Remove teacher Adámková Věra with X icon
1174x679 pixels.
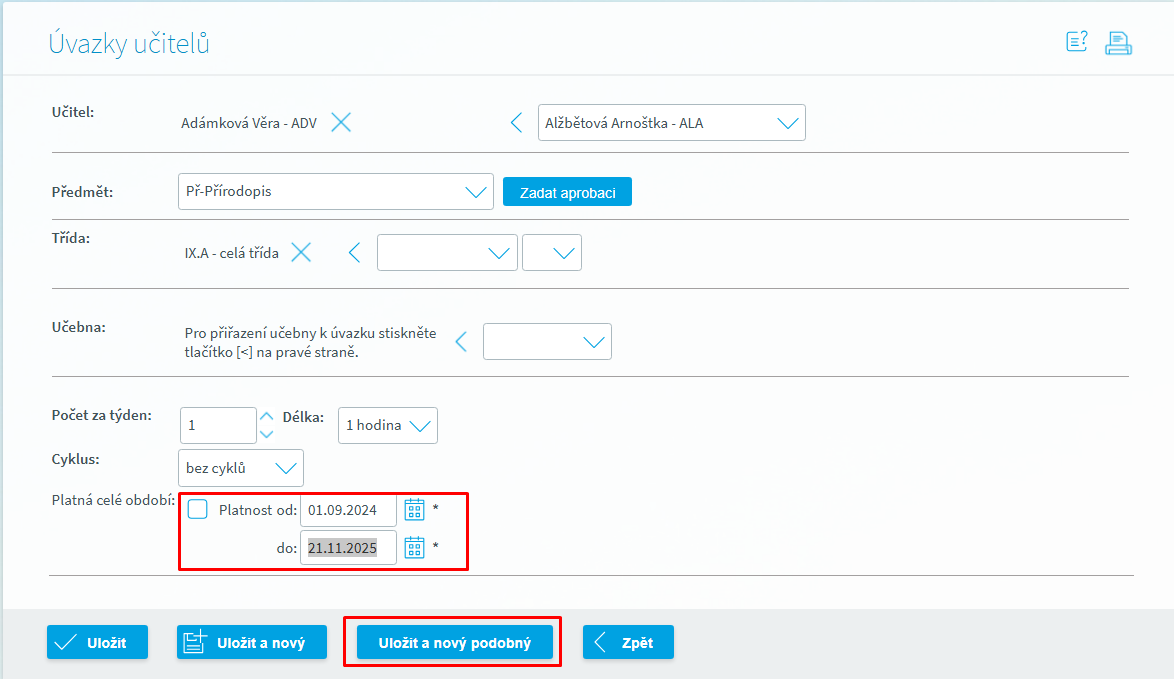coord(341,123)
